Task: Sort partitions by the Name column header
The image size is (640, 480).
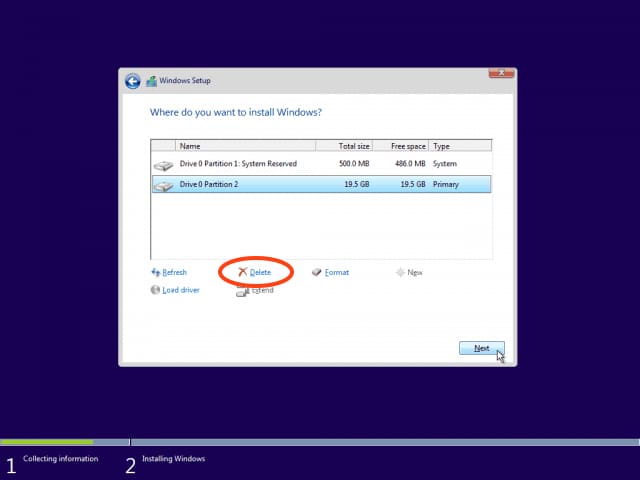Action: click(x=245, y=146)
